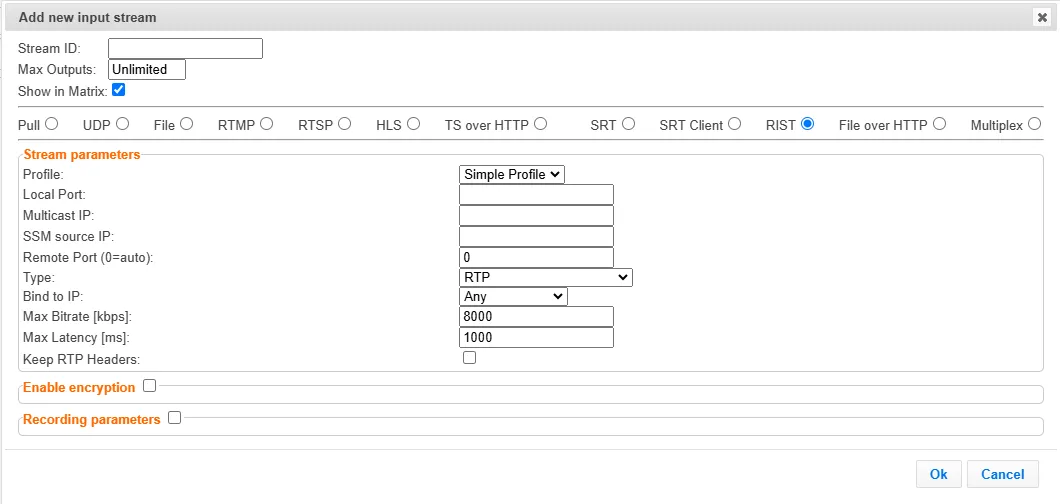Select the Pull radio button
This screenshot has height=504, width=1060.
pyautogui.click(x=52, y=124)
